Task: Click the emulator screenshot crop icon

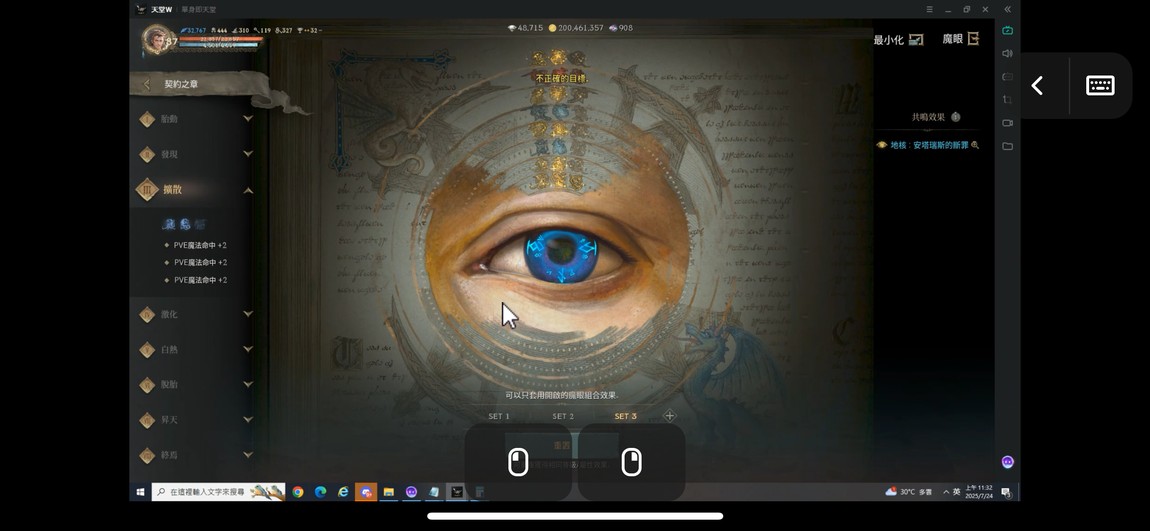Action: (1007, 100)
